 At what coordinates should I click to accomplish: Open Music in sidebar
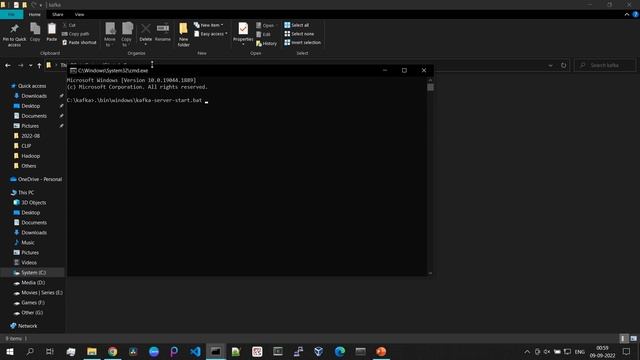(28, 242)
